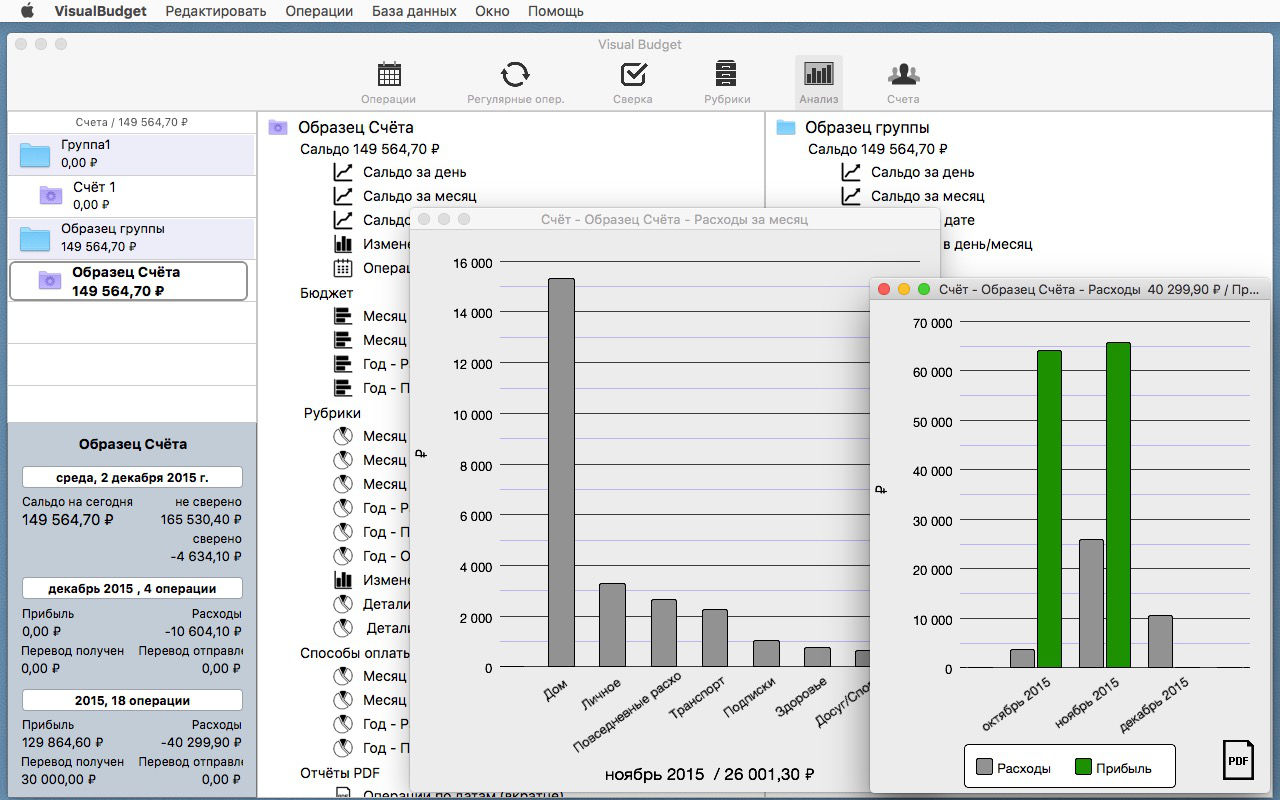Click the green октябрь 2015 profit bar
This screenshot has width=1280, height=800.
click(x=1049, y=509)
